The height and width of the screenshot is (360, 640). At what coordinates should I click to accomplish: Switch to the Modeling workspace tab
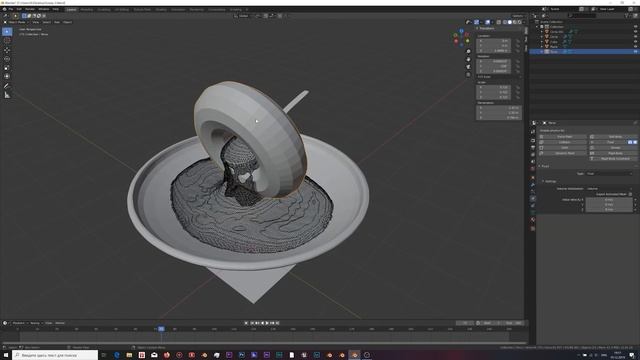pyautogui.click(x=87, y=9)
